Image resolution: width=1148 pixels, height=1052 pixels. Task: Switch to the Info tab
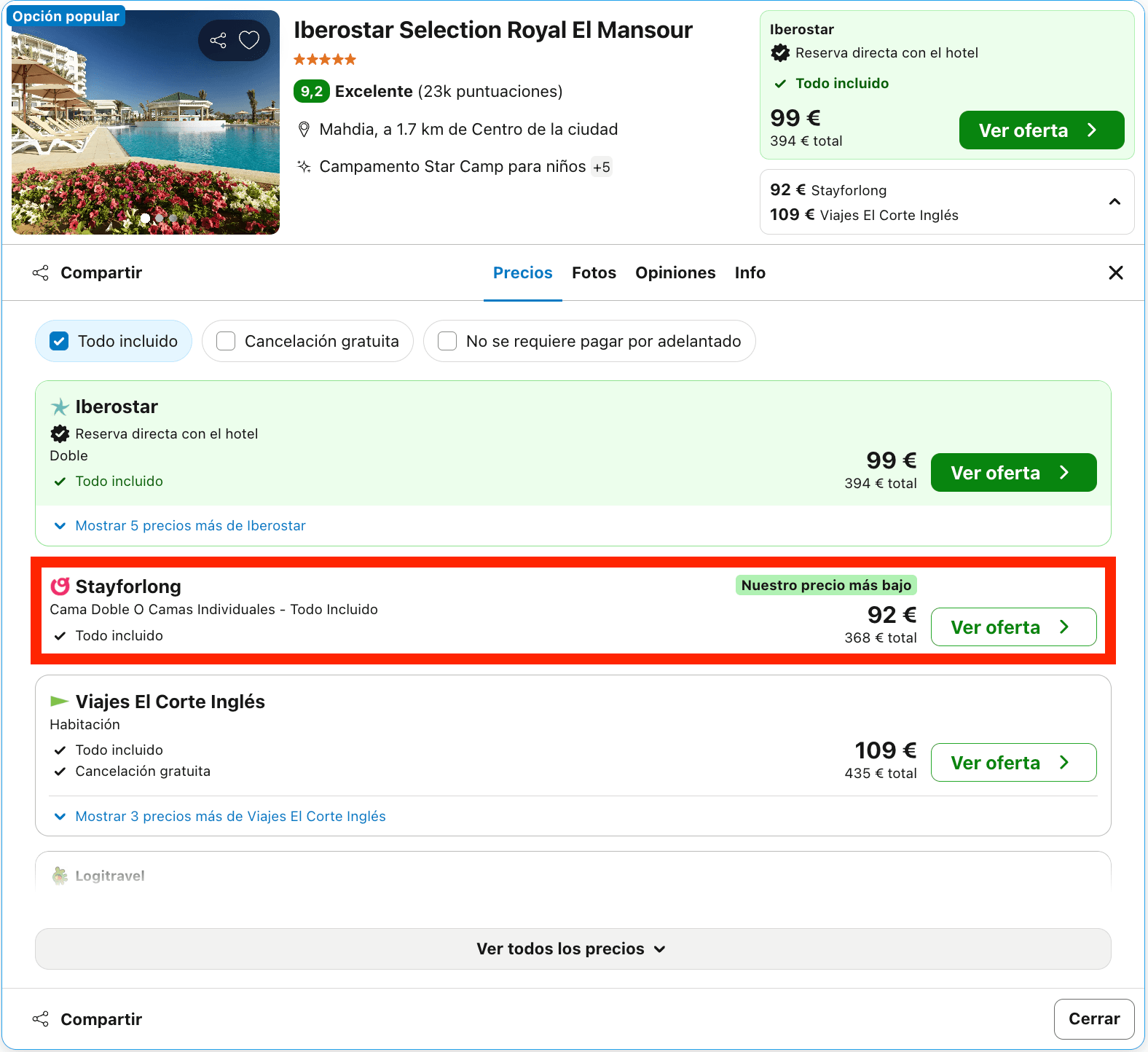(x=750, y=273)
